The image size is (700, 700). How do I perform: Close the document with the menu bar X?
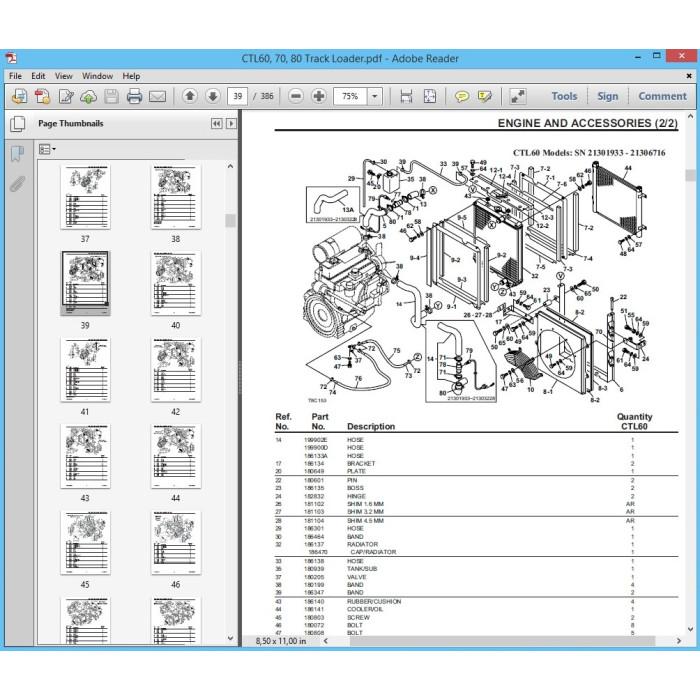pyautogui.click(x=689, y=76)
